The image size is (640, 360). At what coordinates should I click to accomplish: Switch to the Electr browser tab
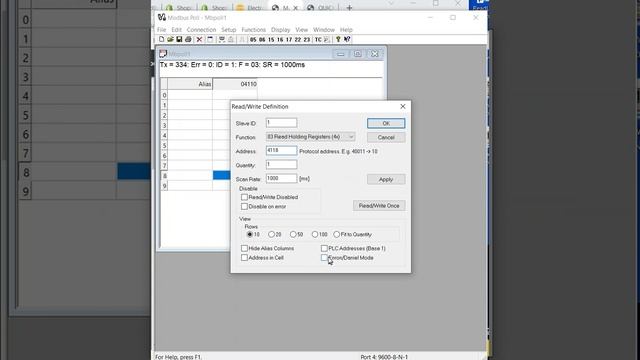point(249,8)
